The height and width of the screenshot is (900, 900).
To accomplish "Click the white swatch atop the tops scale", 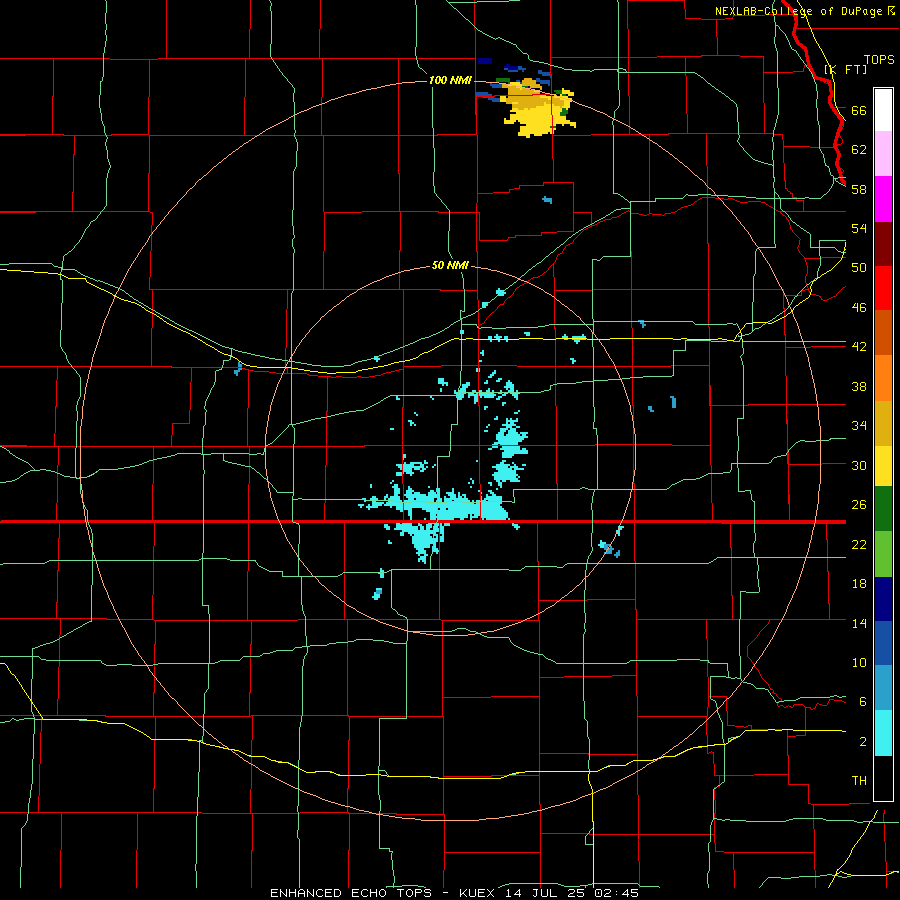I will tap(883, 110).
